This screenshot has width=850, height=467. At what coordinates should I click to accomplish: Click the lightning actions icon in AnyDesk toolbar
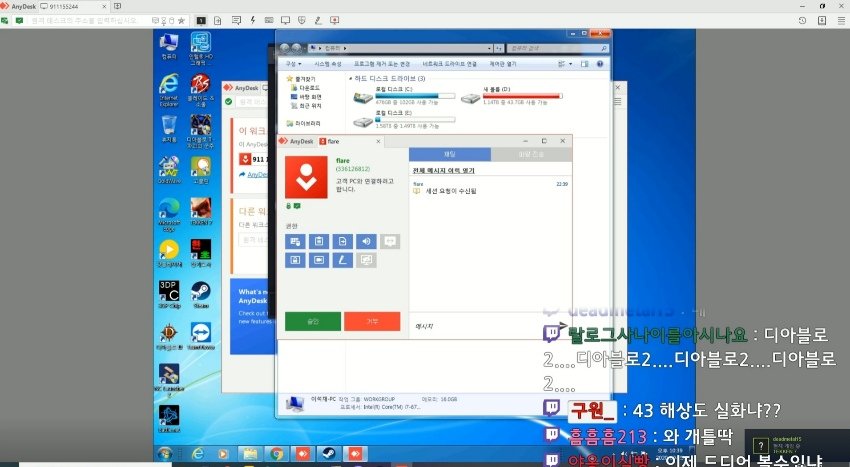(x=252, y=20)
